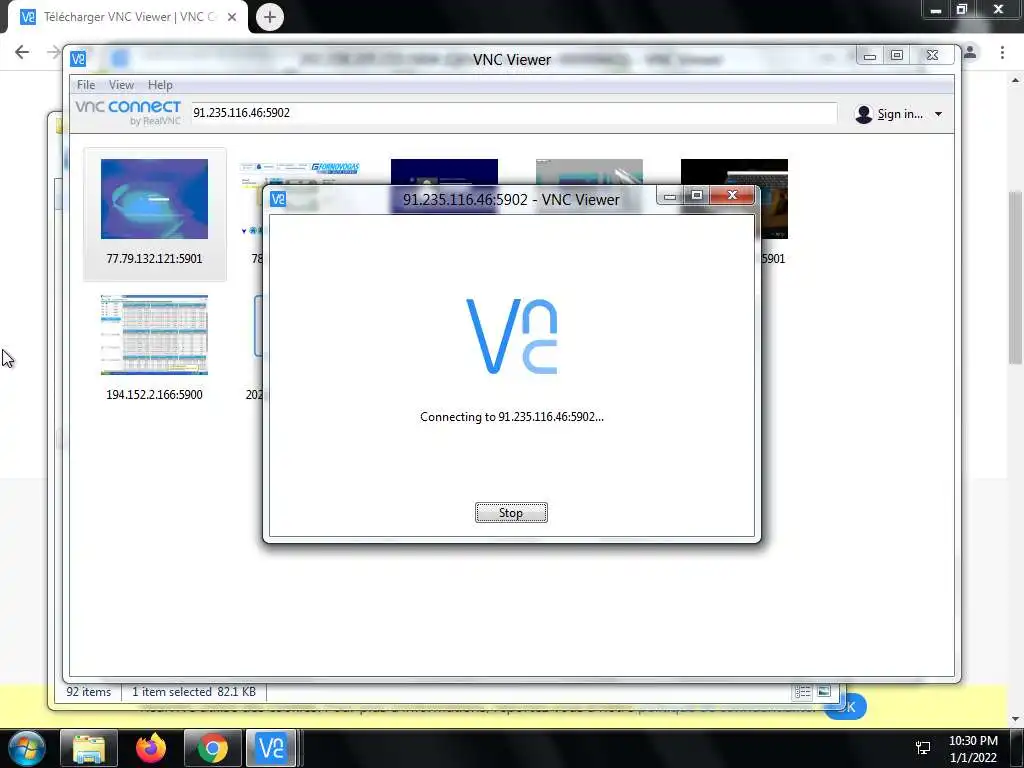Open the View menu in VNC Viewer

tap(121, 85)
